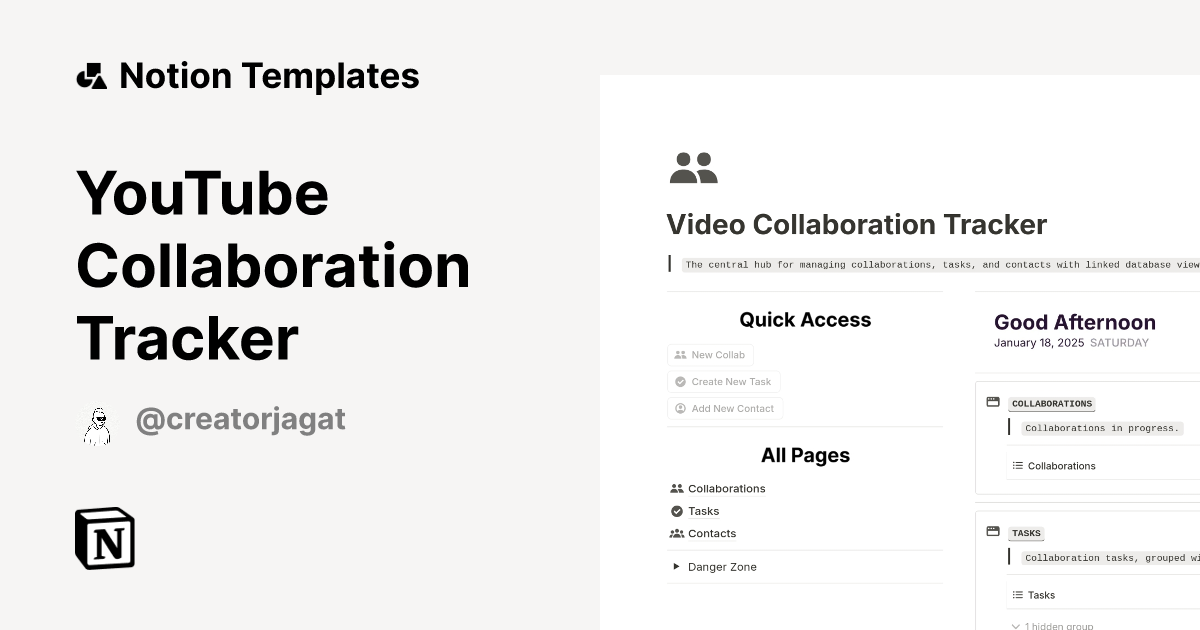
Task: Click the people page icon above Video Collaboration Tracker
Action: point(692,166)
